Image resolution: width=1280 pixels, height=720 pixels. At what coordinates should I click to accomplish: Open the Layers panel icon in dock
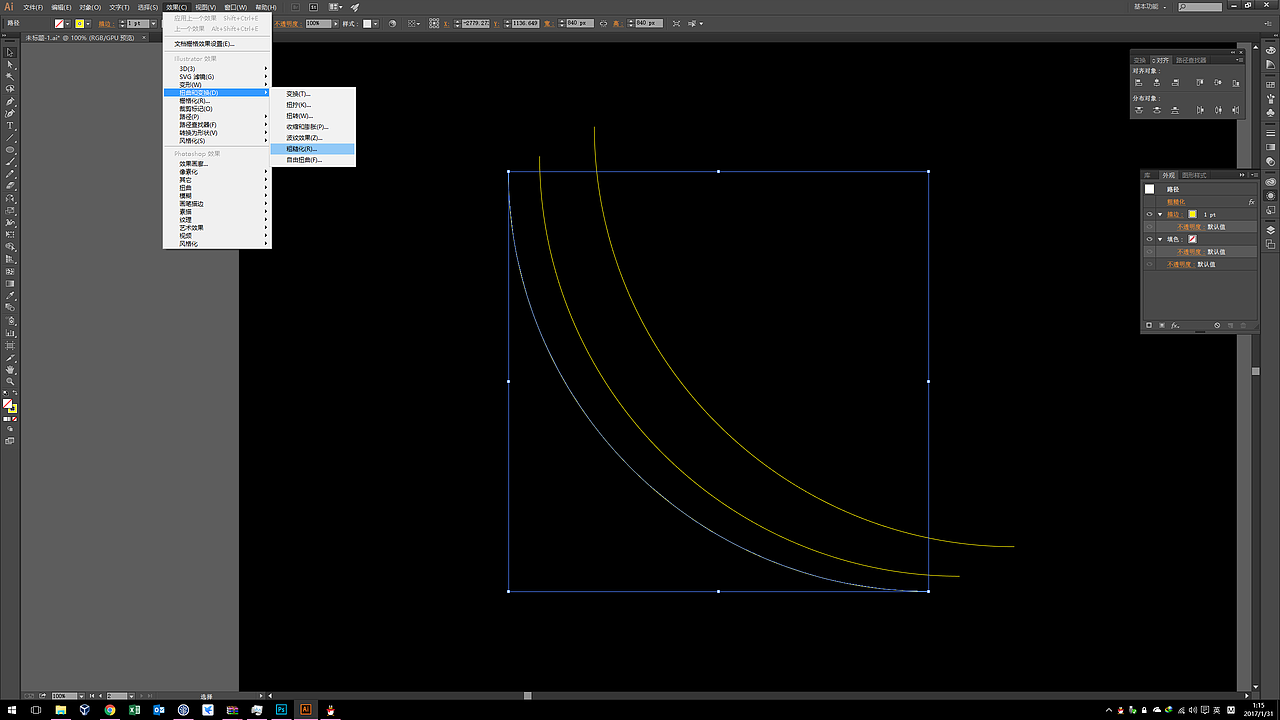[1270, 230]
